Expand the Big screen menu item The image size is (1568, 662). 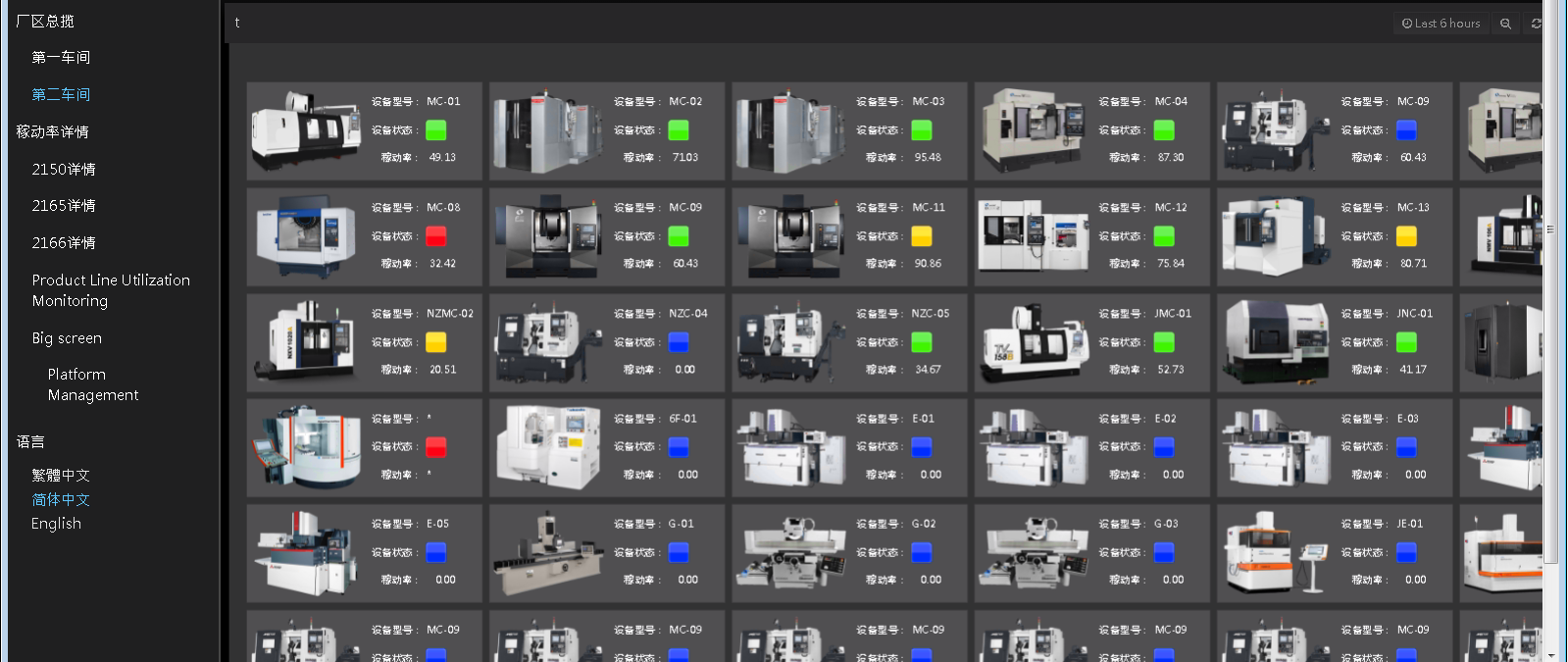pos(67,338)
